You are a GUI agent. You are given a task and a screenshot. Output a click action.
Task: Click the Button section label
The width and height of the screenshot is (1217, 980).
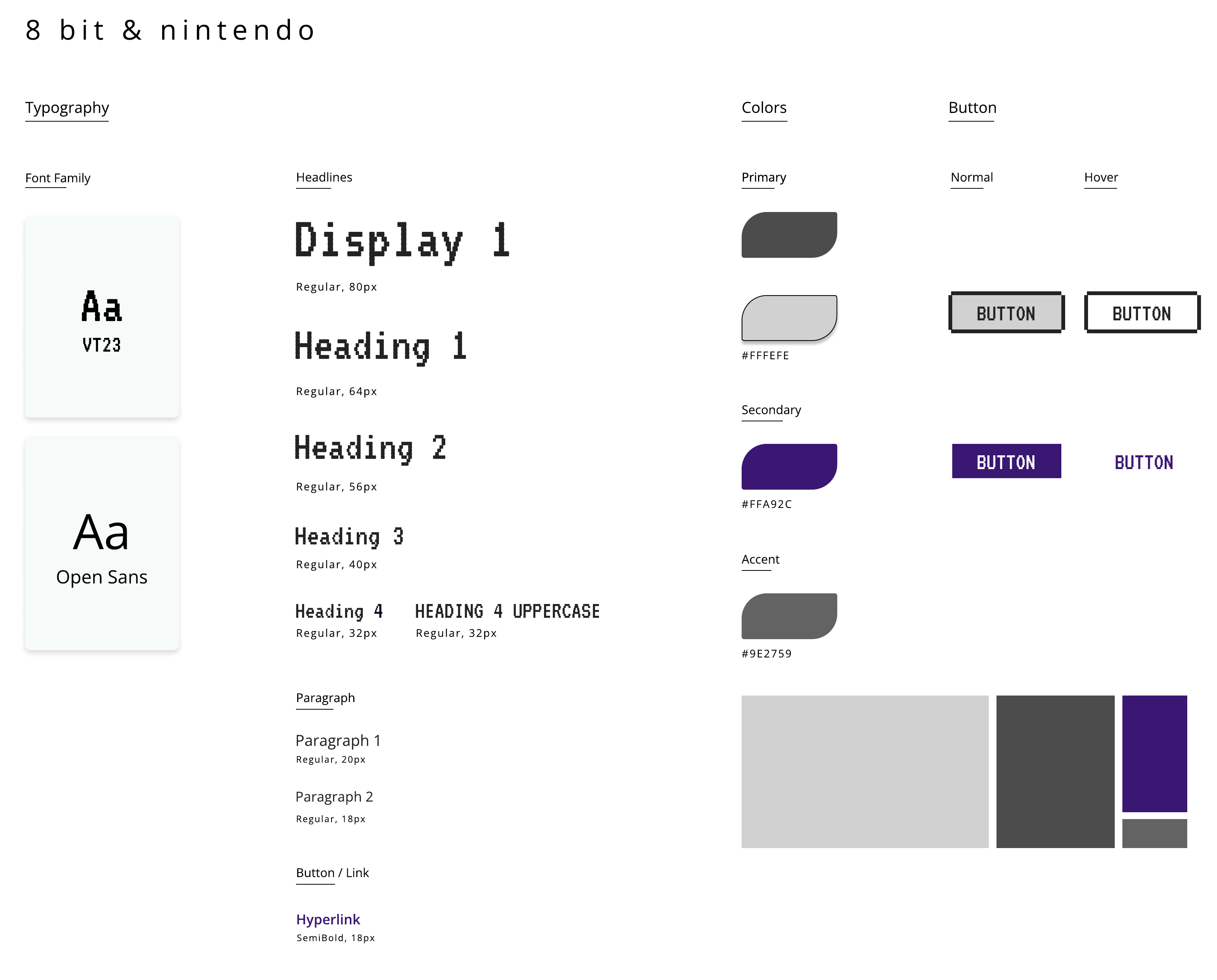pos(971,107)
